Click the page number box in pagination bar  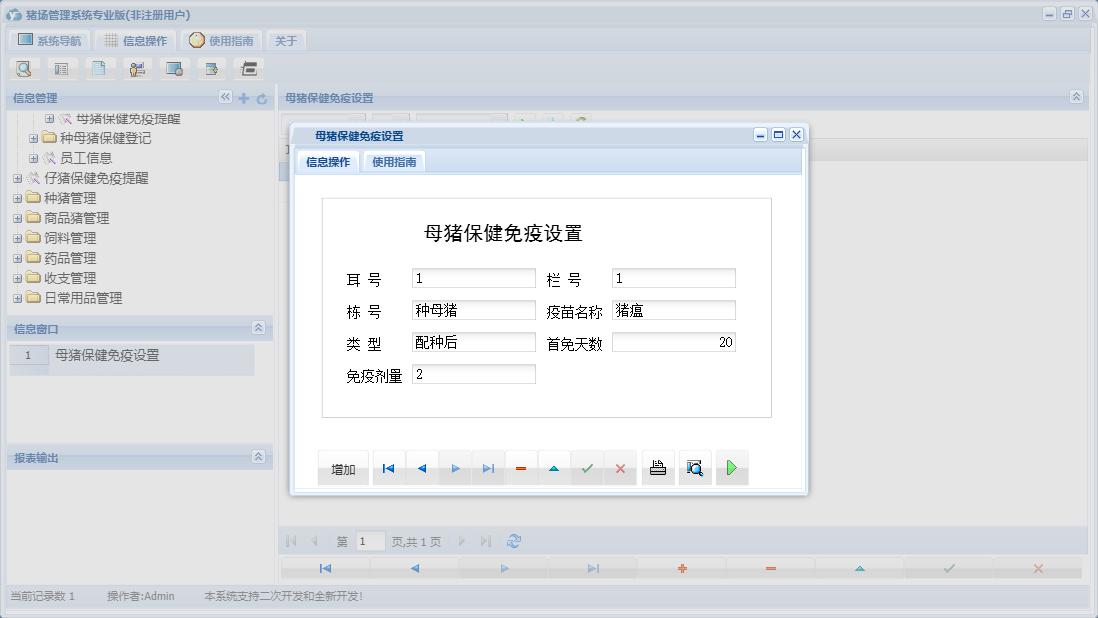370,541
